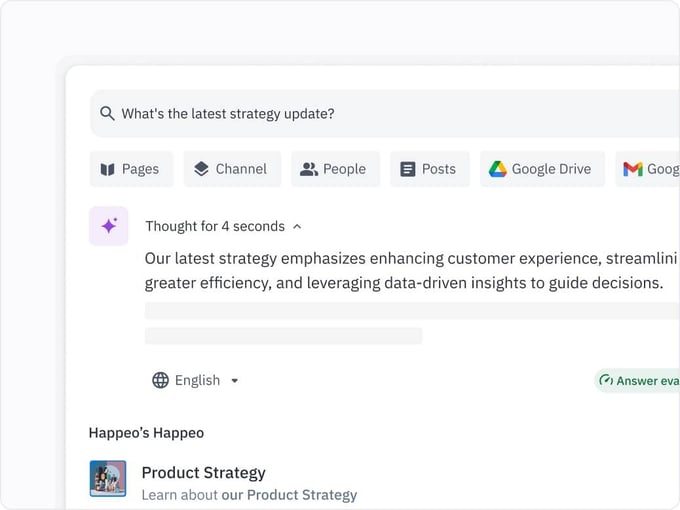Click the book icon on Pages filter
Viewport: 680px width, 510px height.
coord(108,169)
